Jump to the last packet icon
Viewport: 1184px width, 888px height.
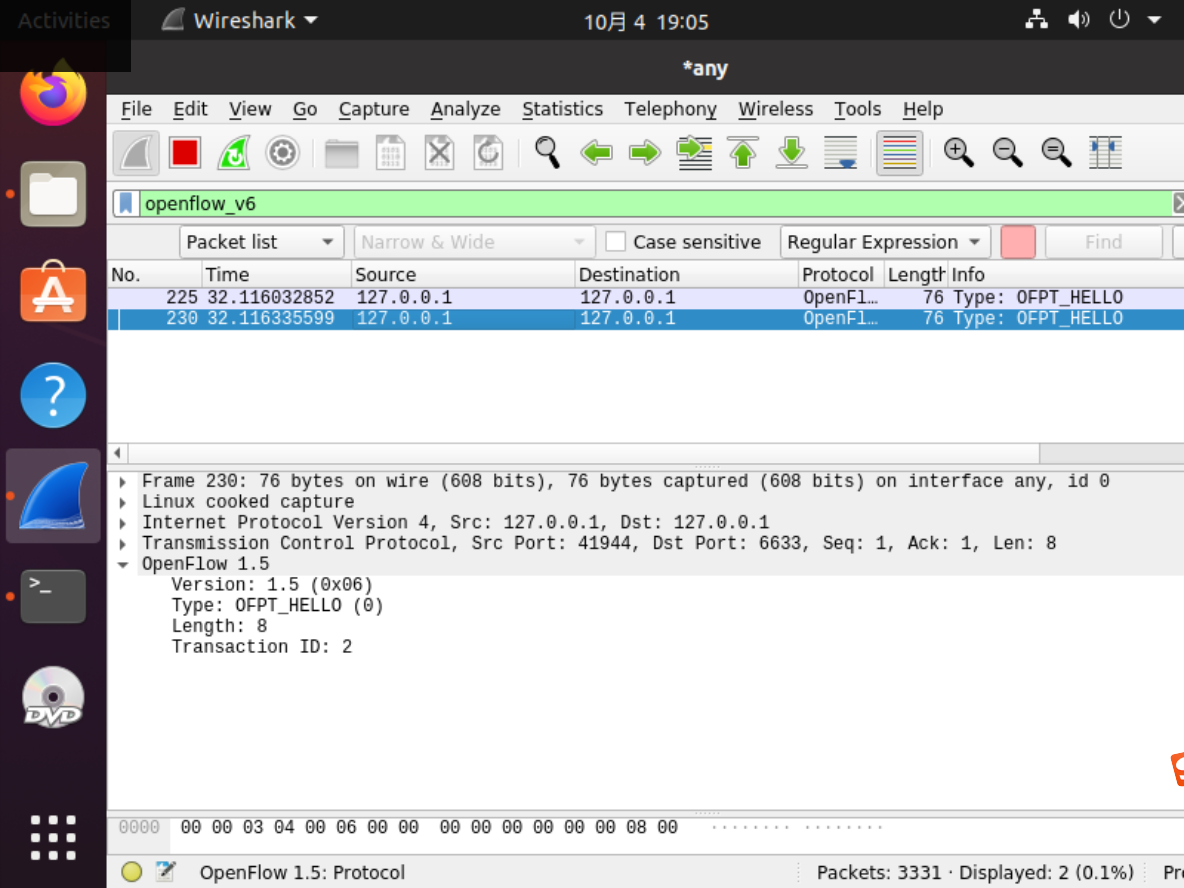point(791,153)
